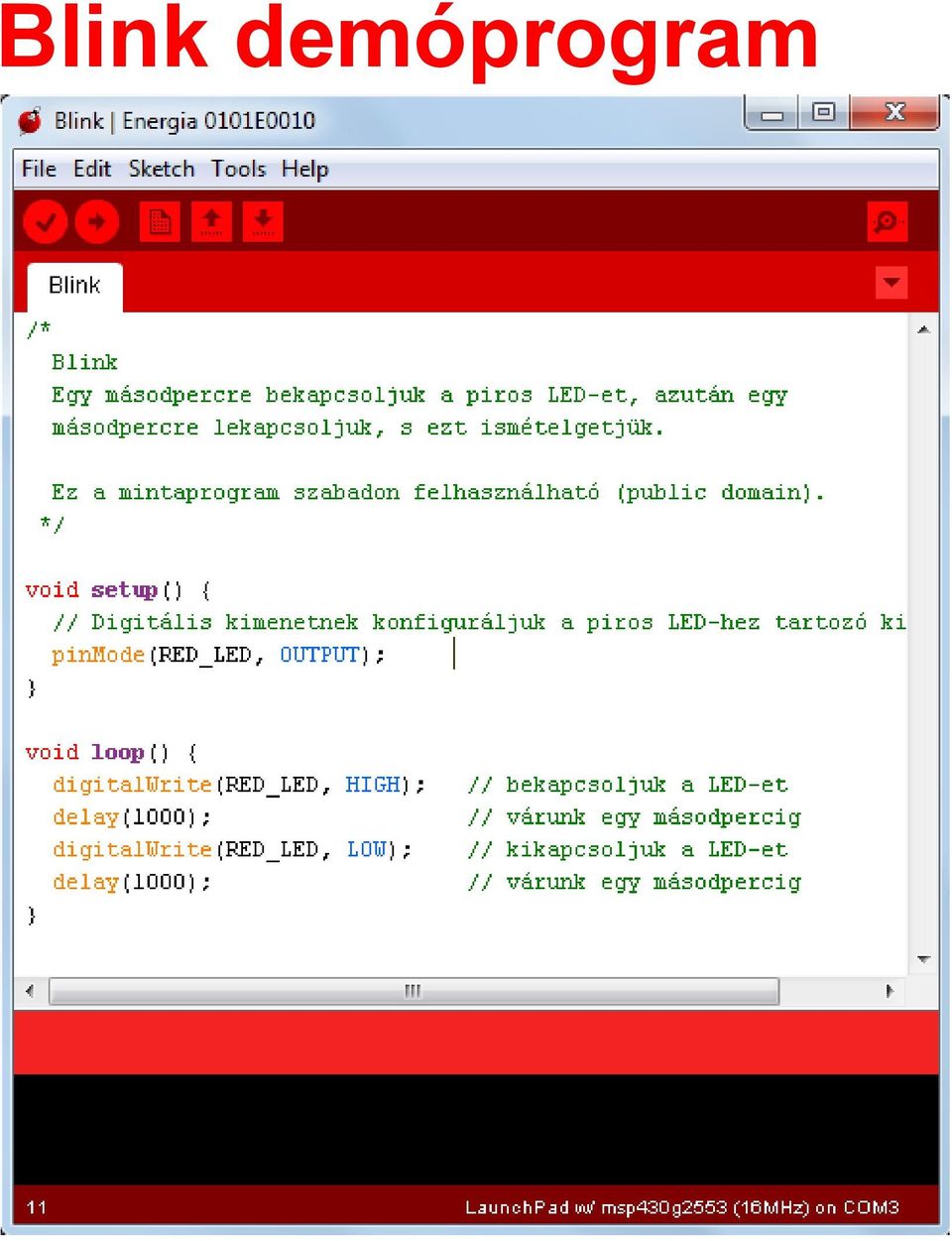Click the vertical scrollbar up arrow
Image resolution: width=952 pixels, height=1241 pixels.
pyautogui.click(x=923, y=329)
